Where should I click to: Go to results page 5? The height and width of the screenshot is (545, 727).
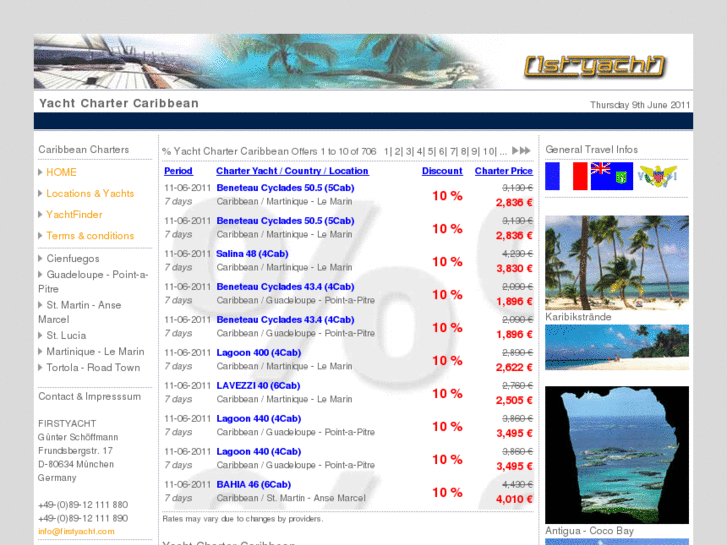coord(431,151)
